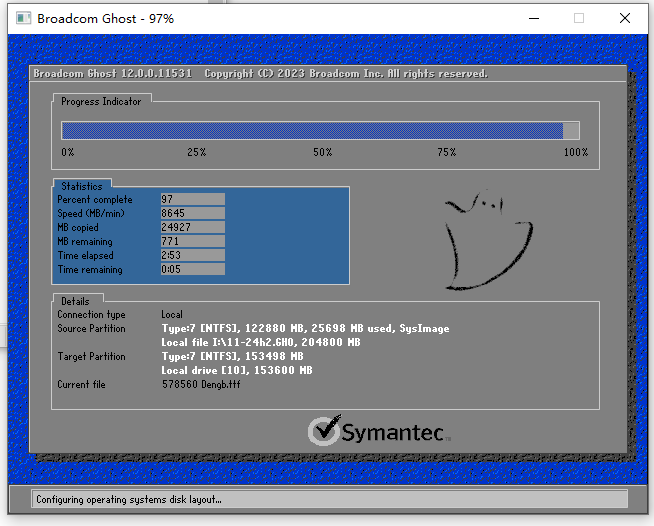Maximize the Broadcom Ghost window
The width and height of the screenshot is (654, 526).
tap(579, 18)
